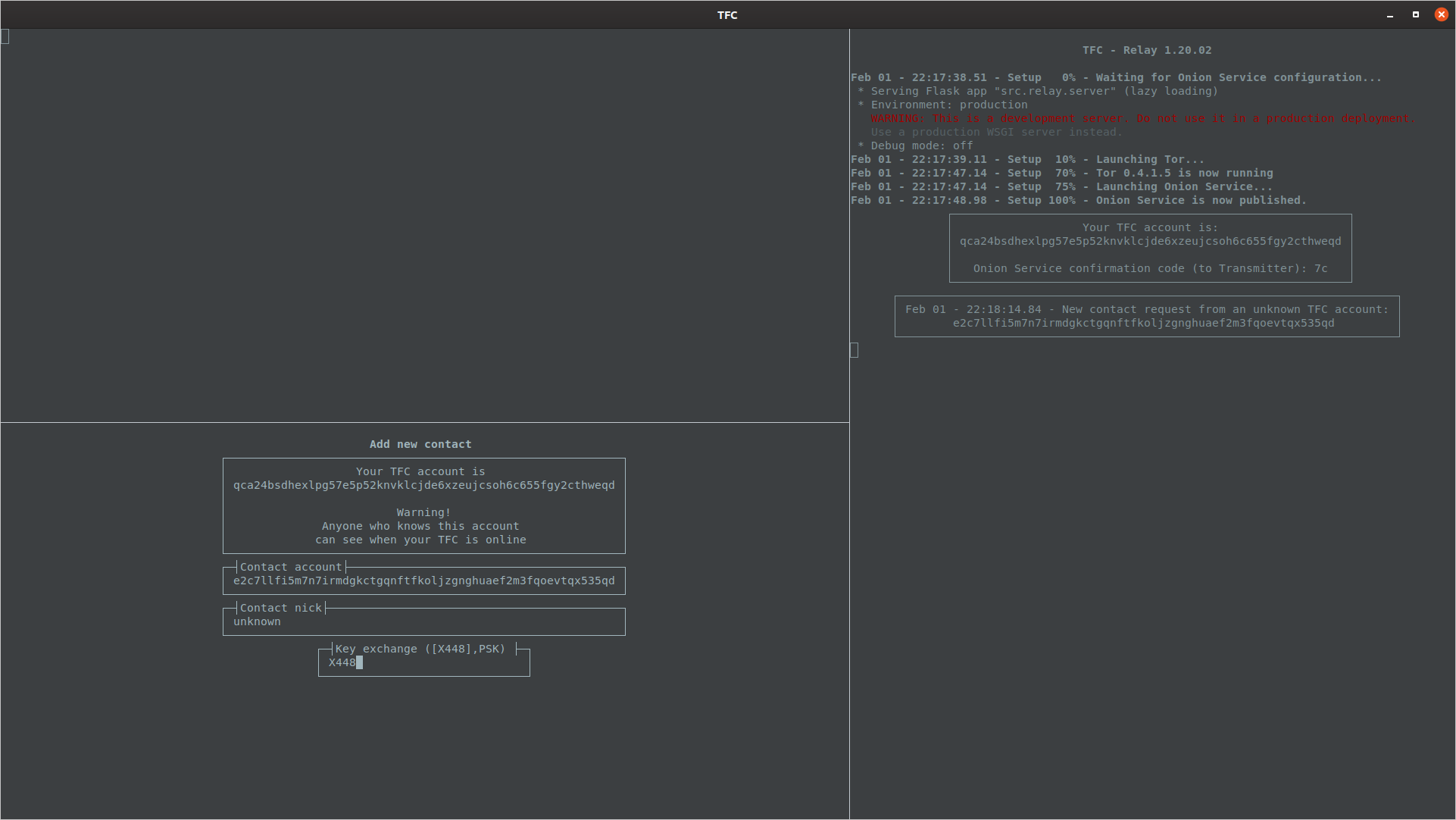
Task: Click the TFC title bar text
Action: click(x=727, y=14)
